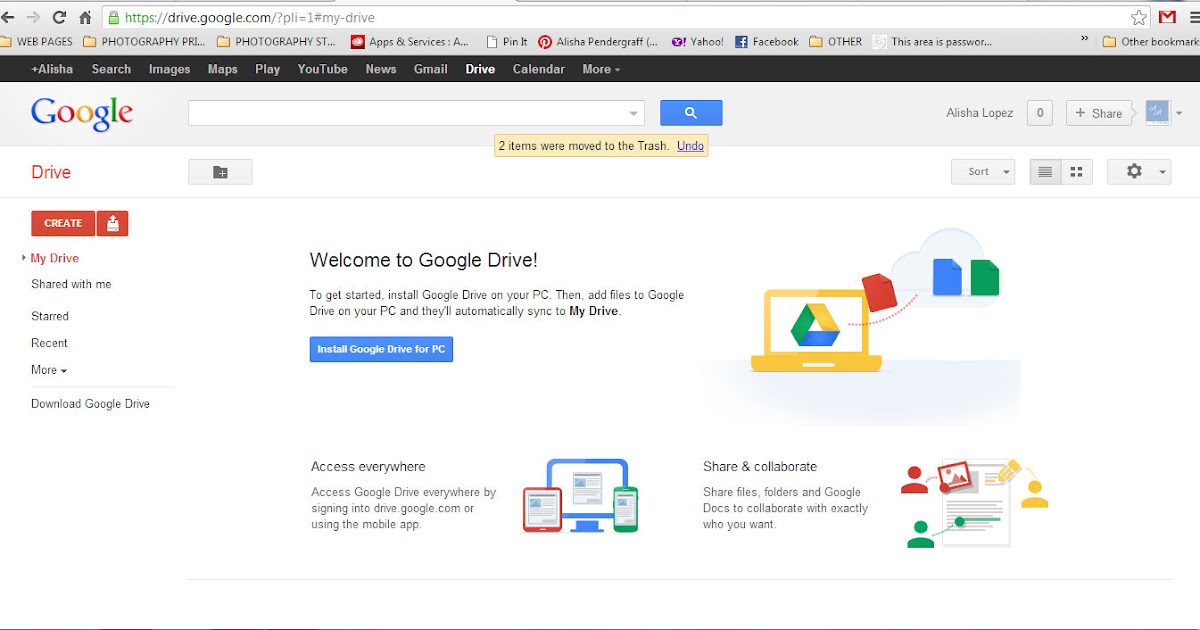Image resolution: width=1200 pixels, height=630 pixels.
Task: Open PHOTOGRAPHY ST... bookmark folder
Action: click(x=277, y=42)
